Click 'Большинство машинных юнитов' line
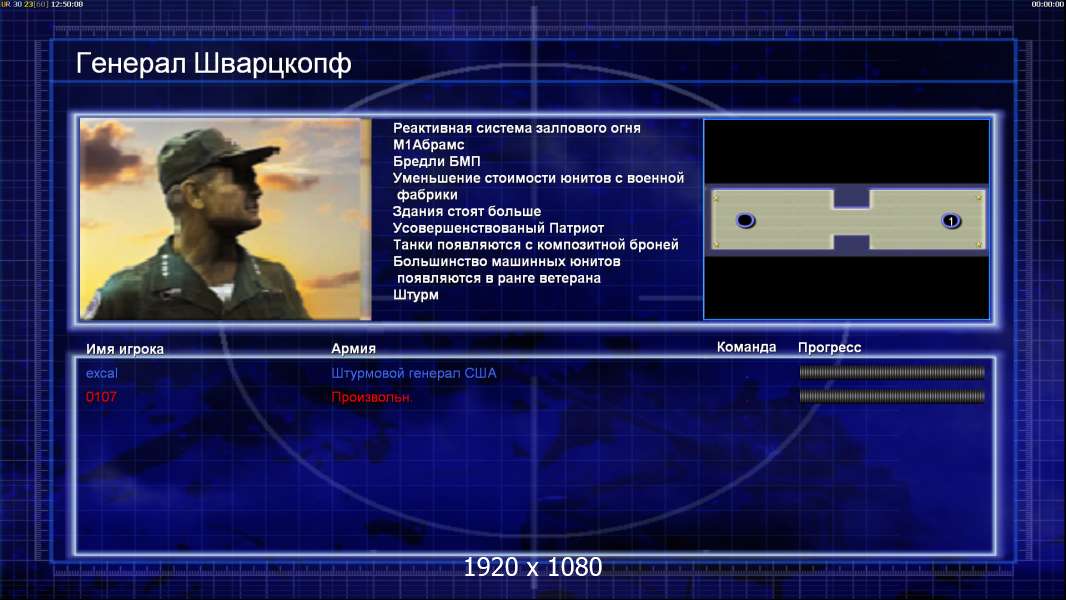The image size is (1066, 600). pos(506,262)
